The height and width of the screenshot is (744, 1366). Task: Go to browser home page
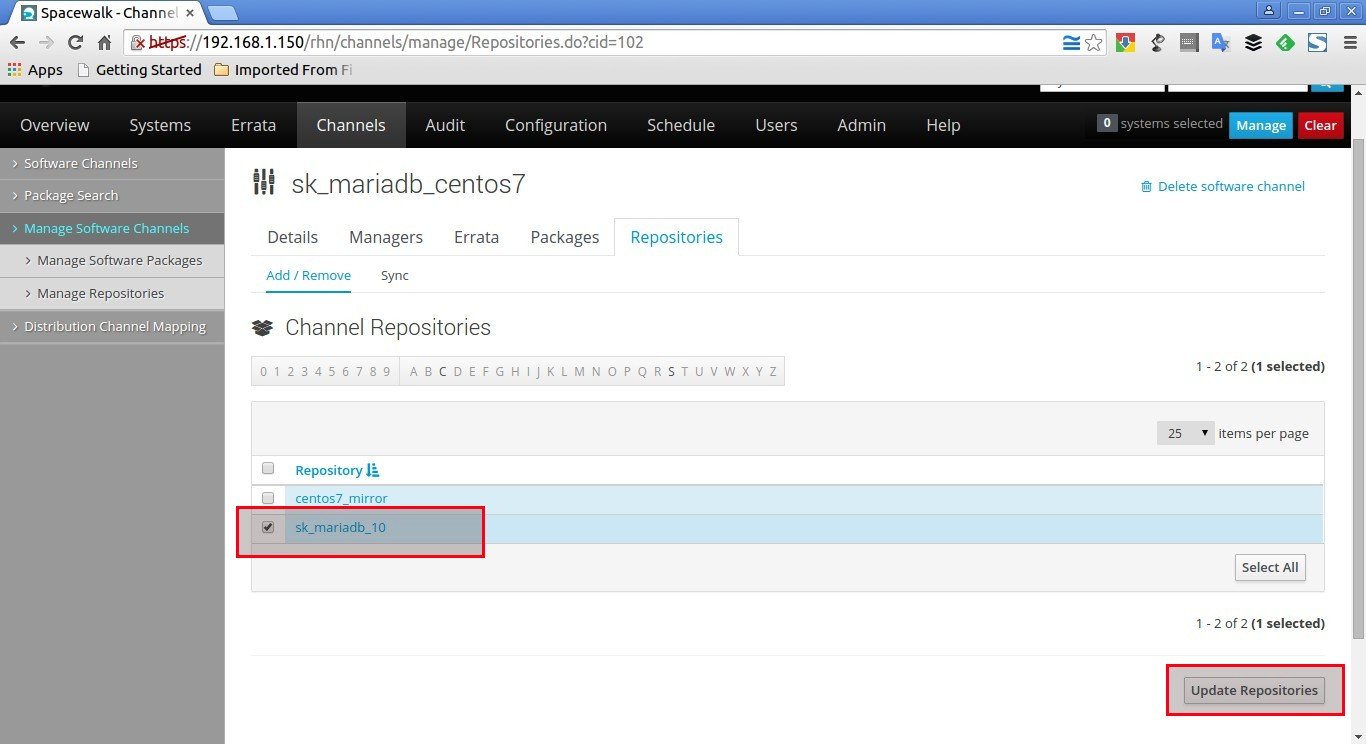point(104,43)
